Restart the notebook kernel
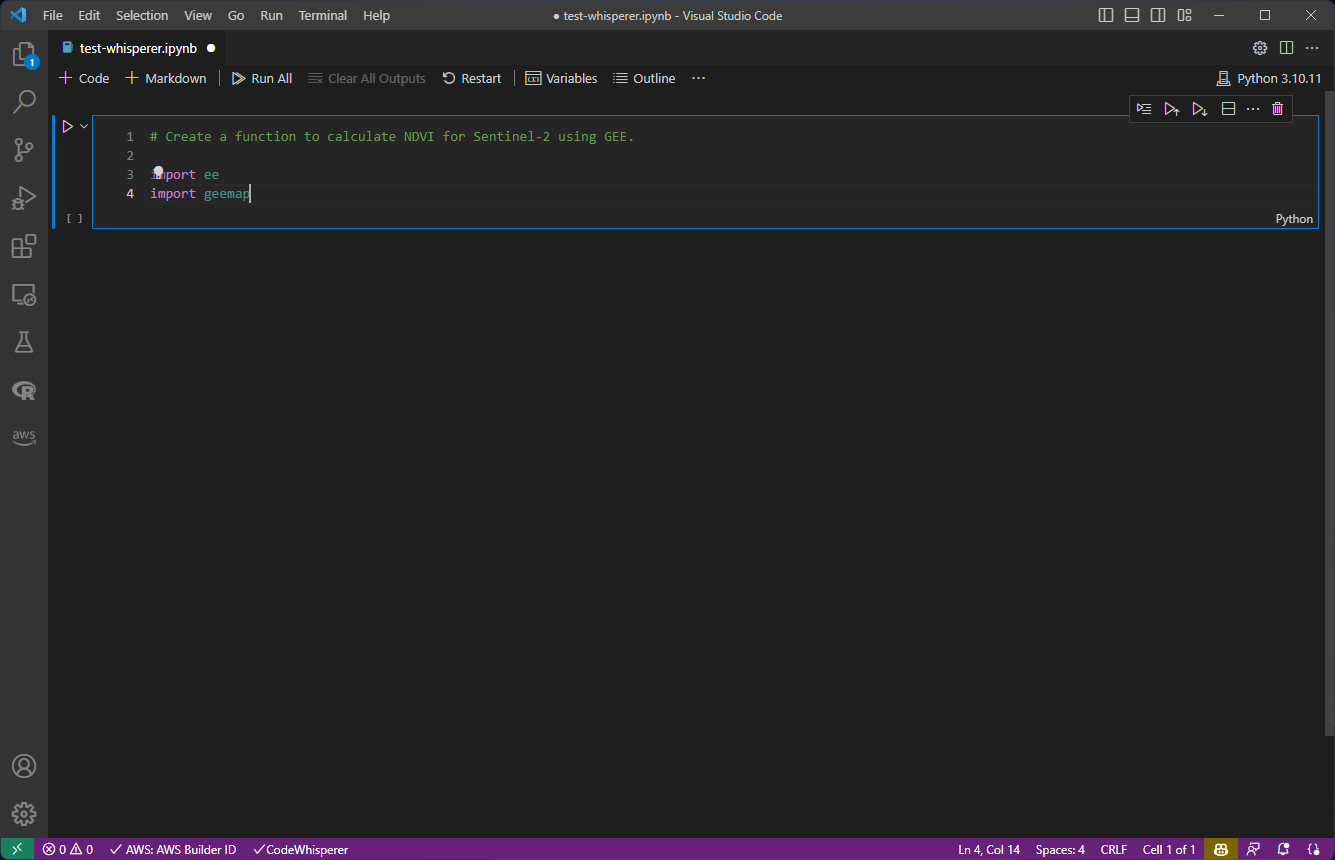 click(471, 78)
